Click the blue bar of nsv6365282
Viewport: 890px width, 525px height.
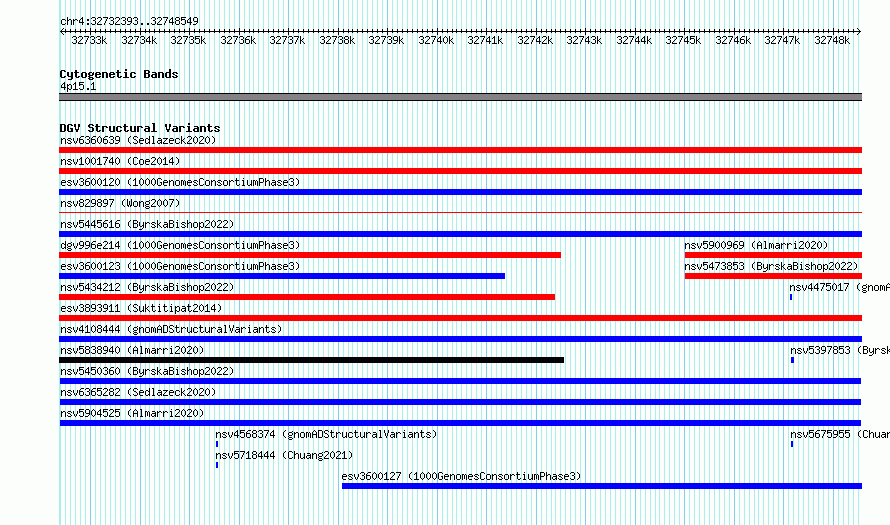pos(460,402)
